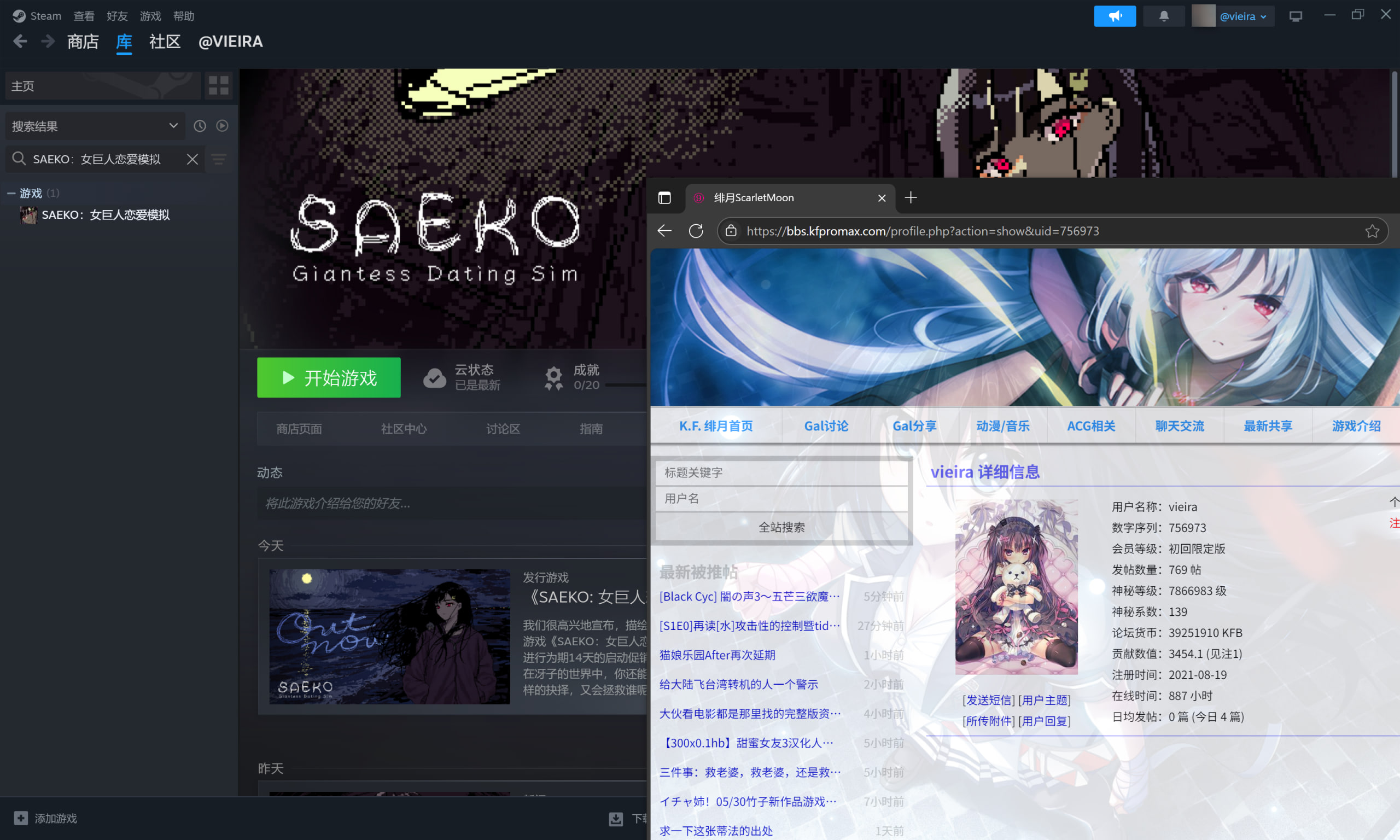Switch to Big Picture mode monitor icon
Screen dimensions: 1400x840
point(1296,16)
